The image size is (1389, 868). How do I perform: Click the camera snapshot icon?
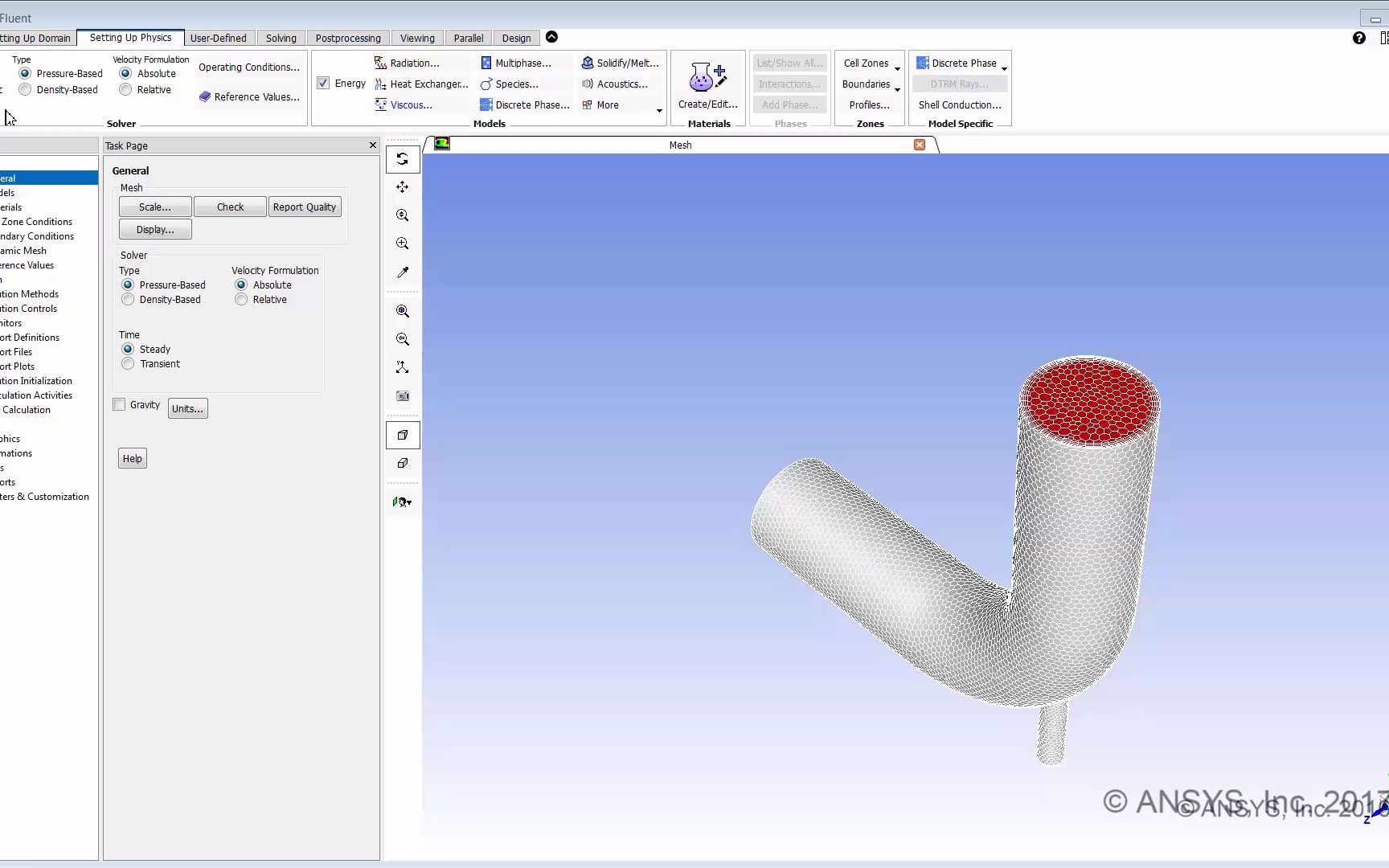[402, 395]
